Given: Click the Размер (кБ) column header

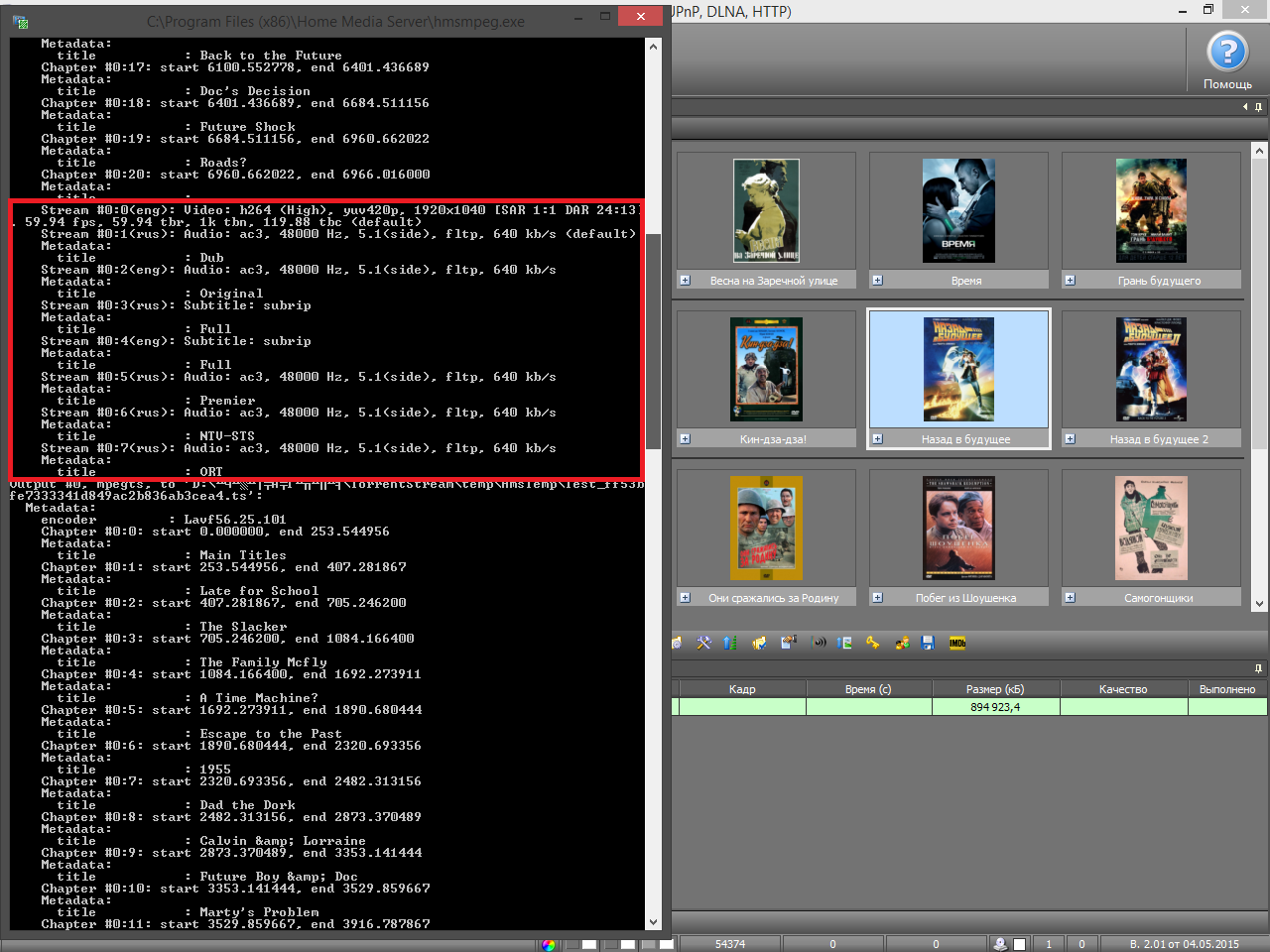Looking at the screenshot, I should 995,689.
